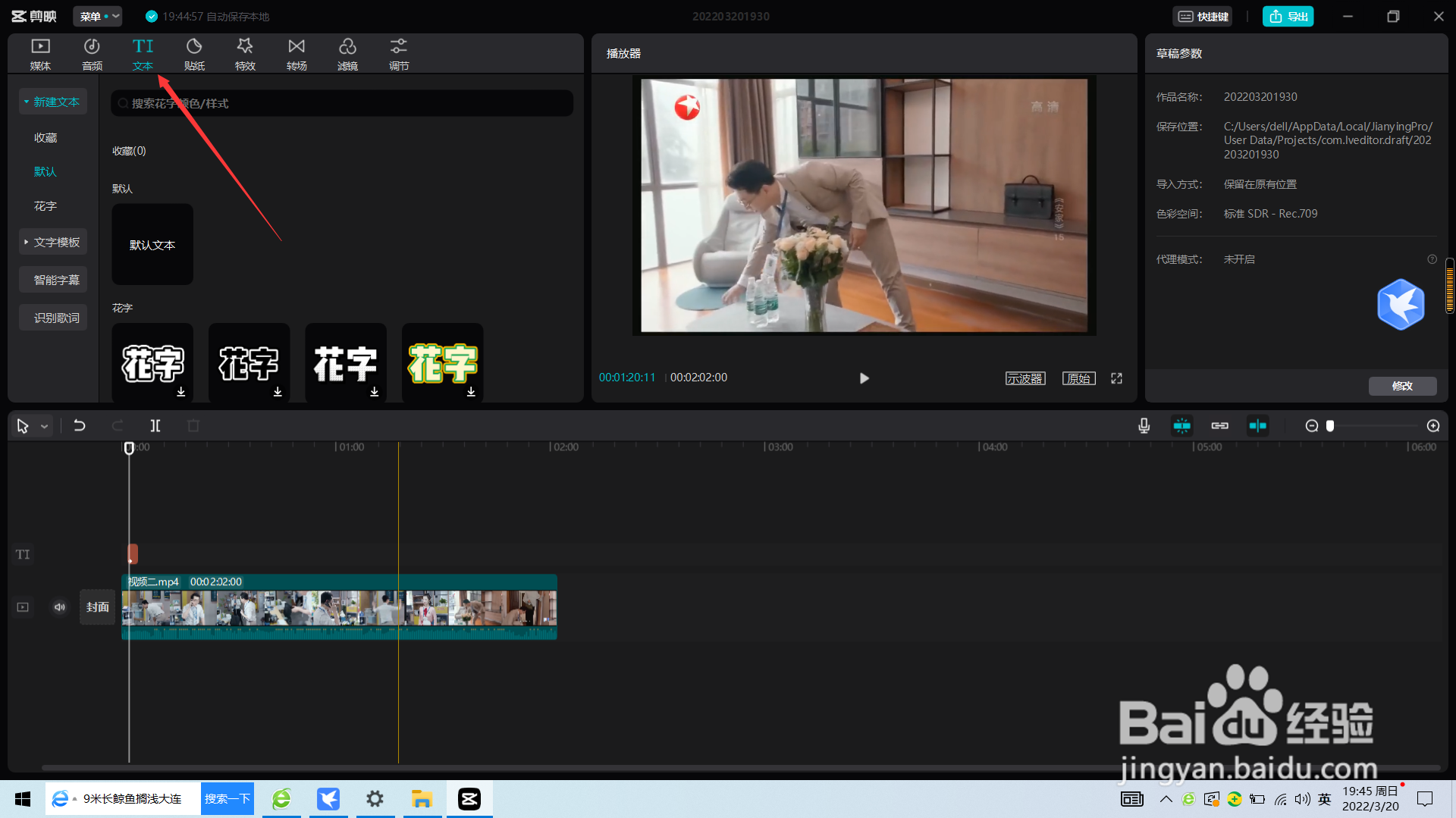The image size is (1456, 818).
Task: Open the 音频 audio tab
Action: (92, 54)
